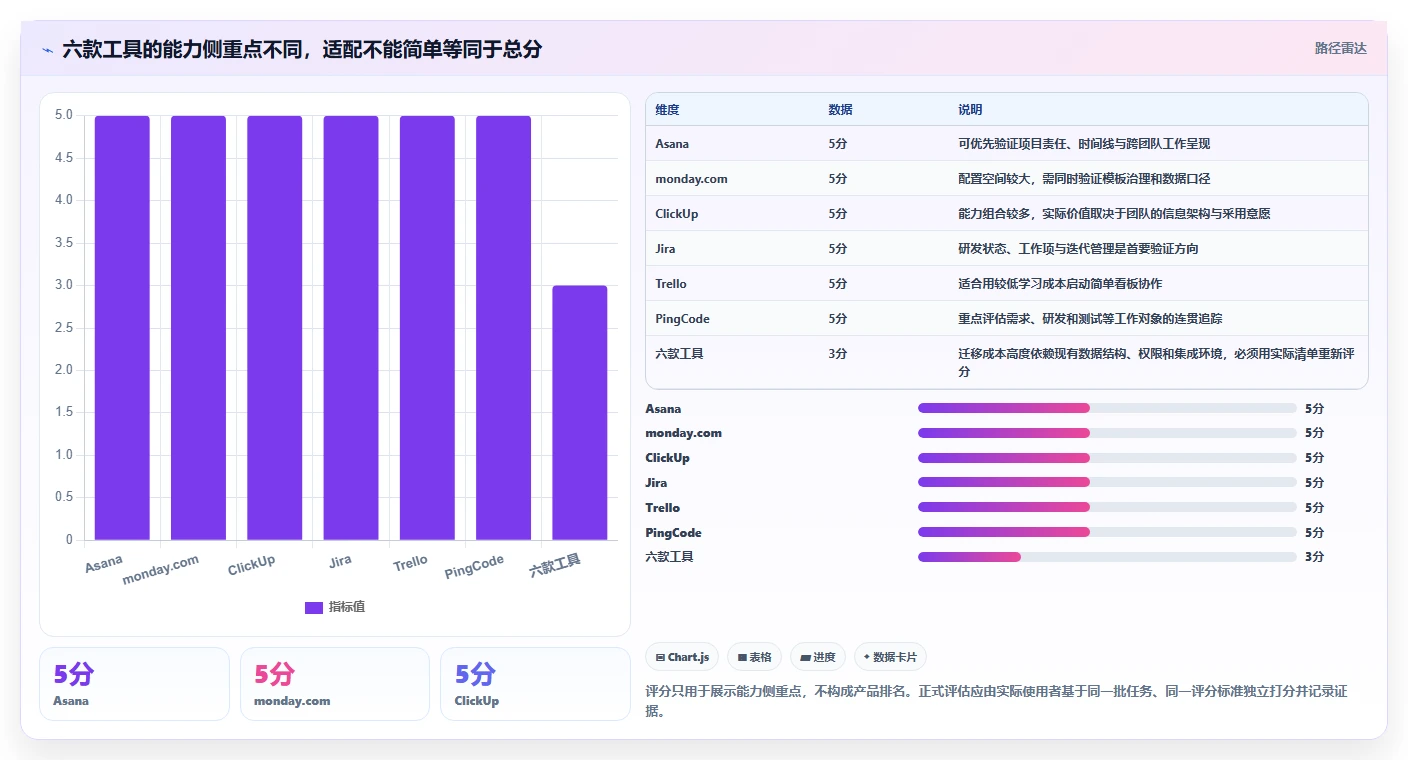Click the description 重点评估需求、研发和测试等工作对象的连贯追踪
This screenshot has width=1408, height=760.
1090,319
